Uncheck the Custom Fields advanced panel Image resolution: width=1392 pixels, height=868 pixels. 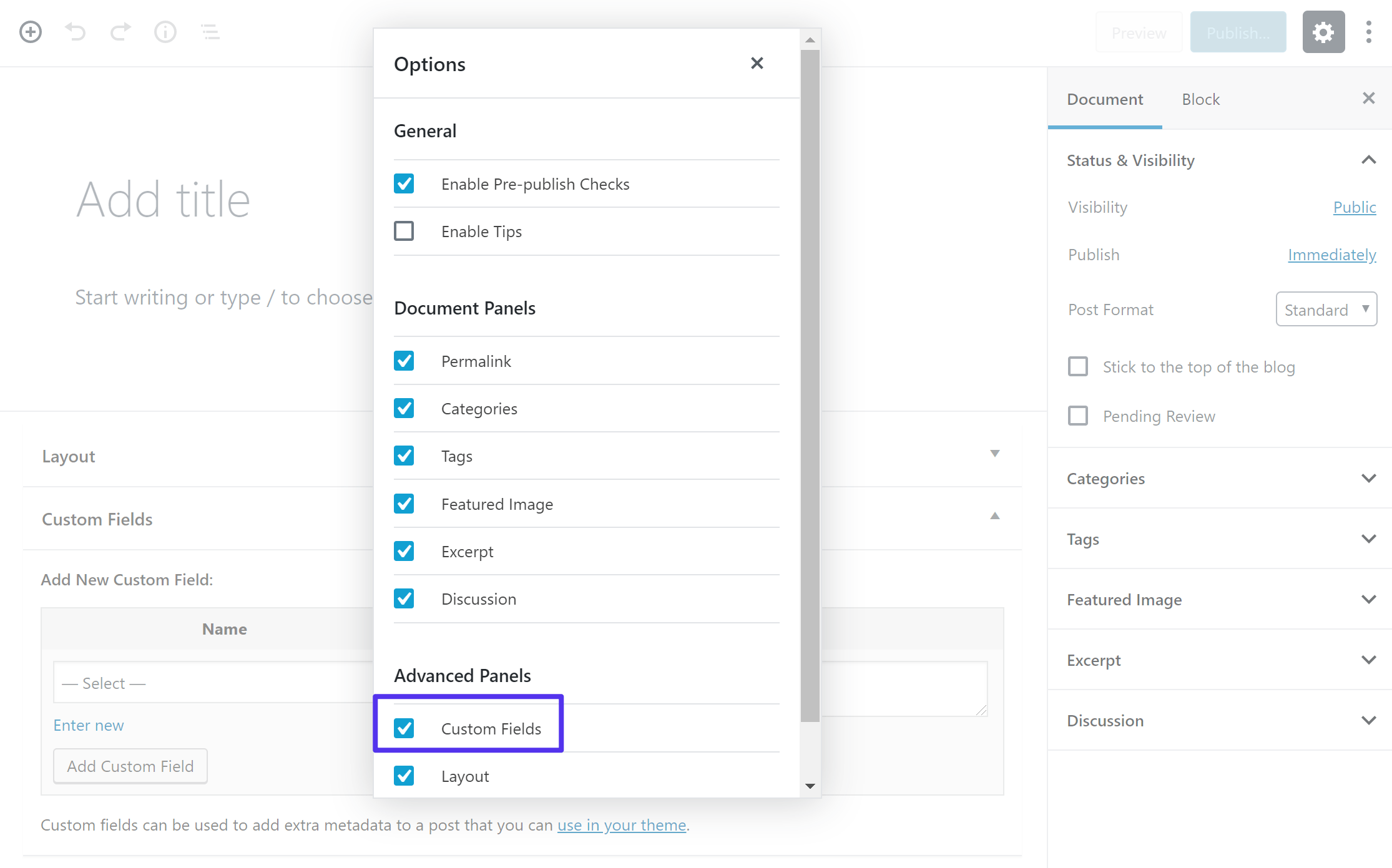[x=404, y=728]
